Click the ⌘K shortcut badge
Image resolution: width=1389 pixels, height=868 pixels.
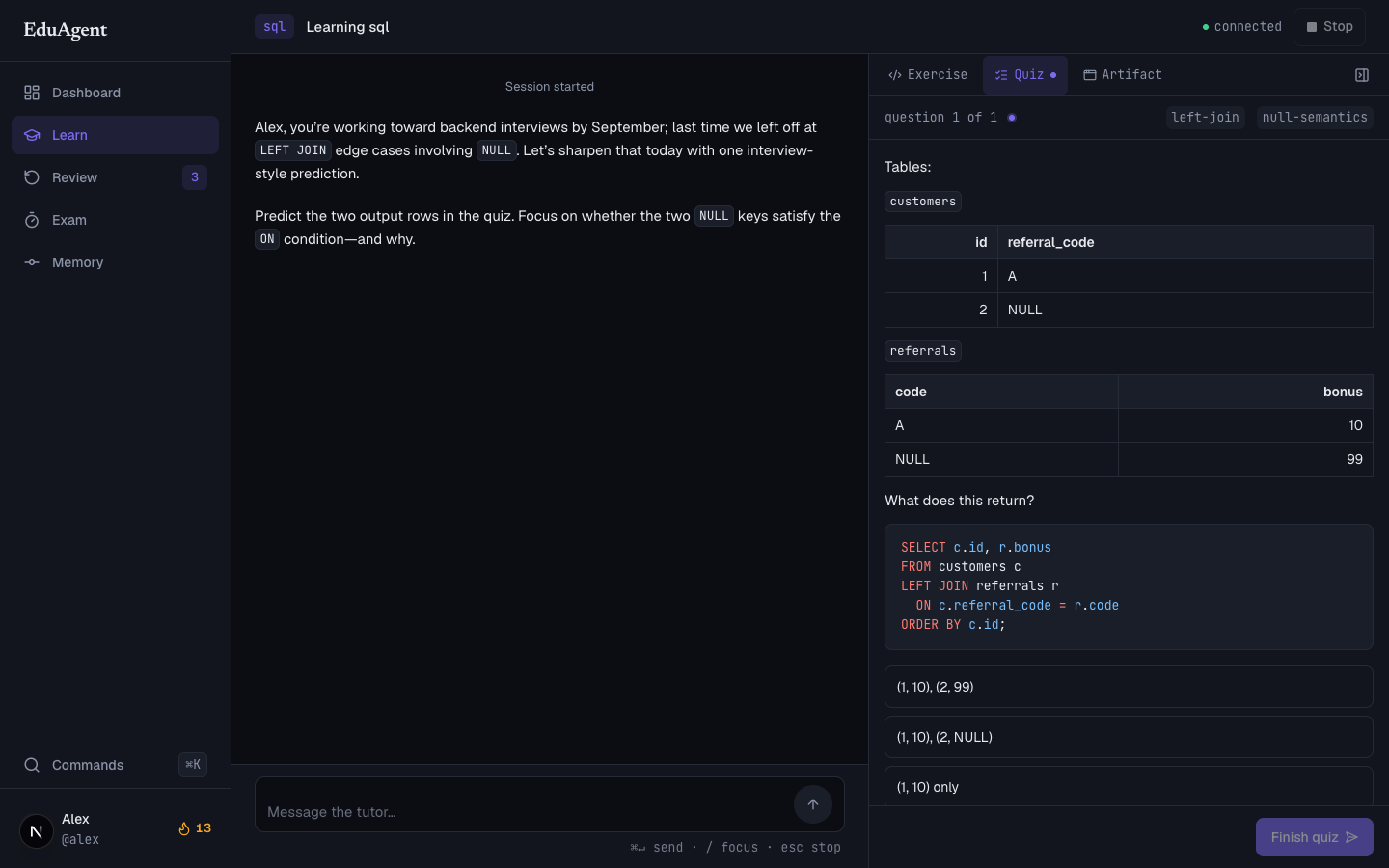pyautogui.click(x=193, y=765)
